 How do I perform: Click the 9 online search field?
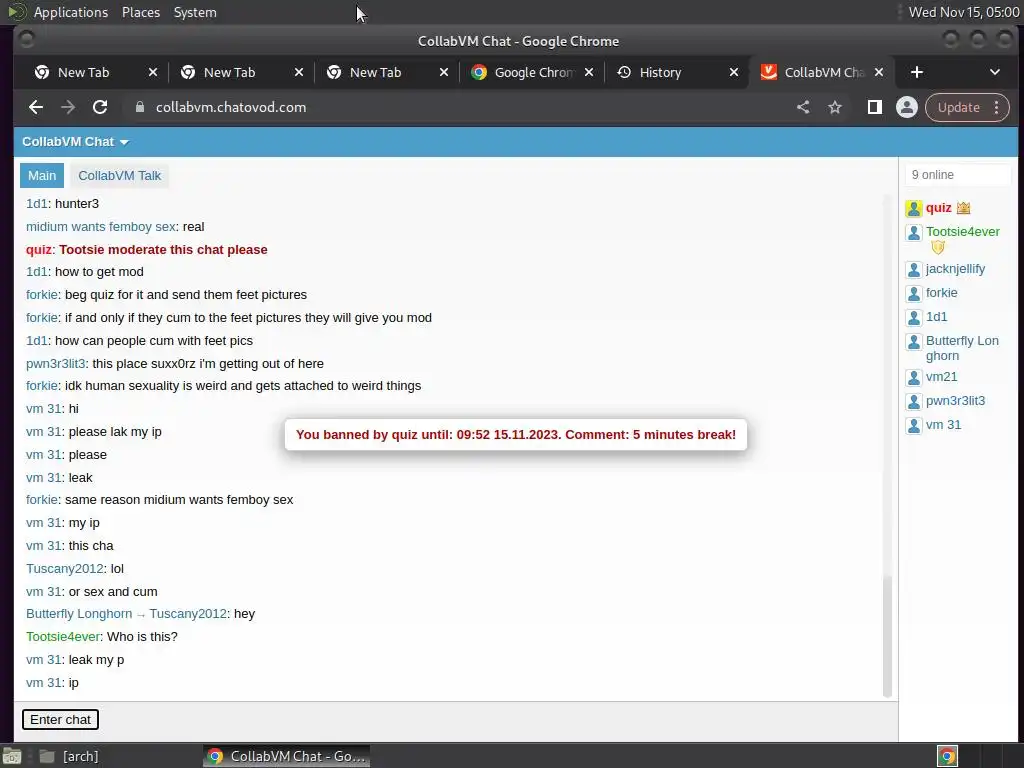(957, 175)
